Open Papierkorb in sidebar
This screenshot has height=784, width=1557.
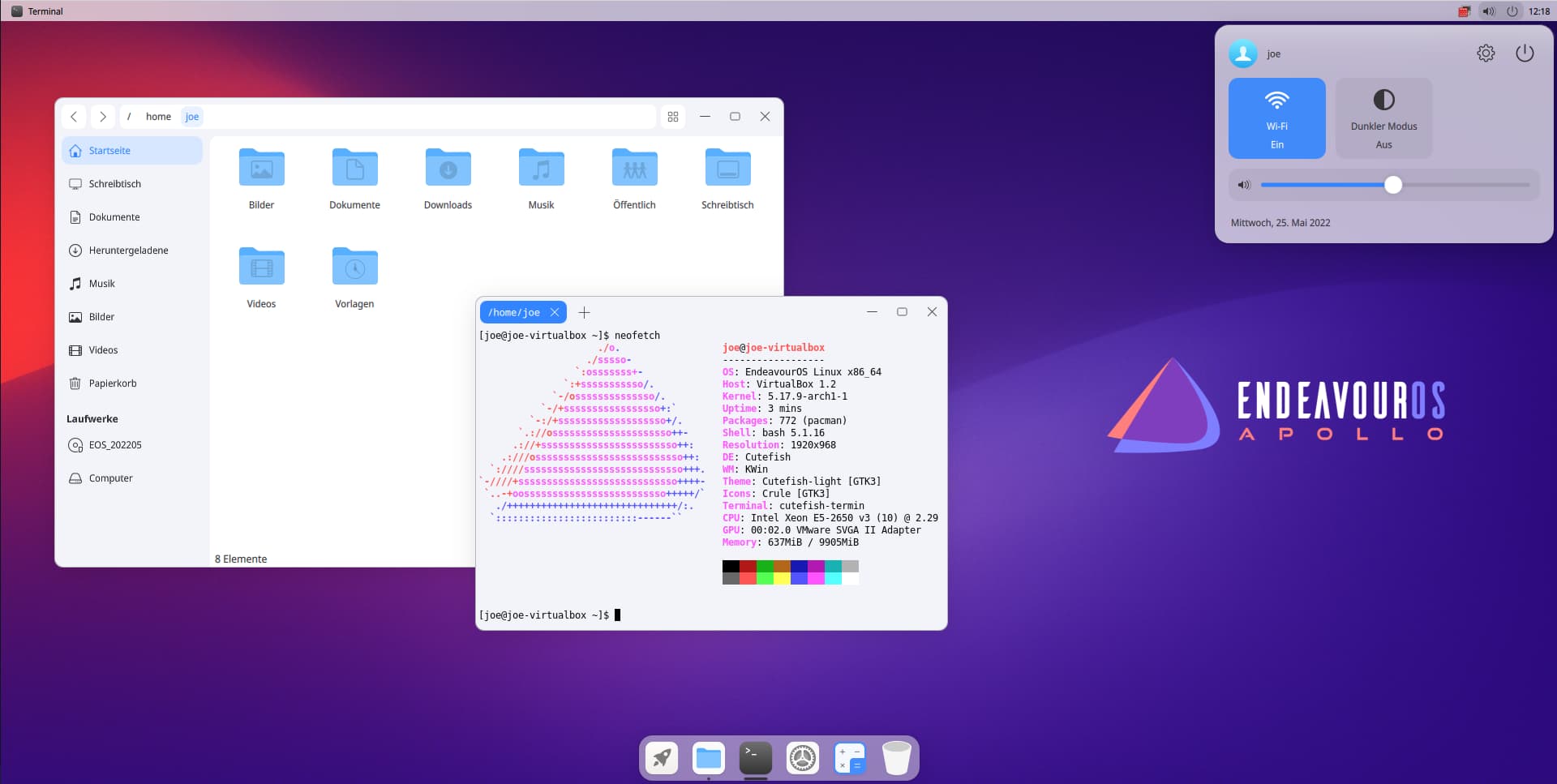pyautogui.click(x=132, y=383)
